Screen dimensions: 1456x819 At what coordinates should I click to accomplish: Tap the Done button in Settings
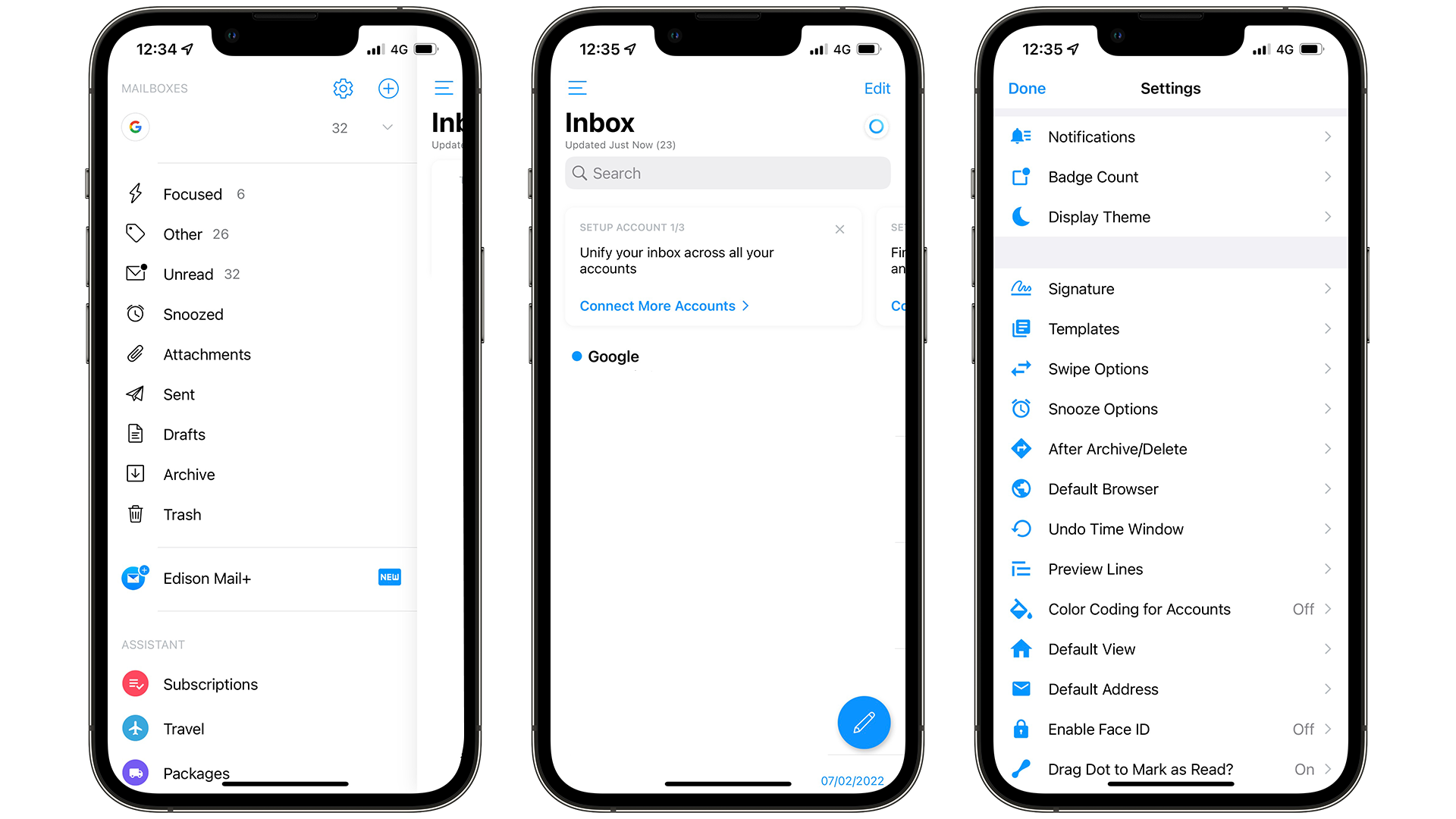pyautogui.click(x=1028, y=88)
